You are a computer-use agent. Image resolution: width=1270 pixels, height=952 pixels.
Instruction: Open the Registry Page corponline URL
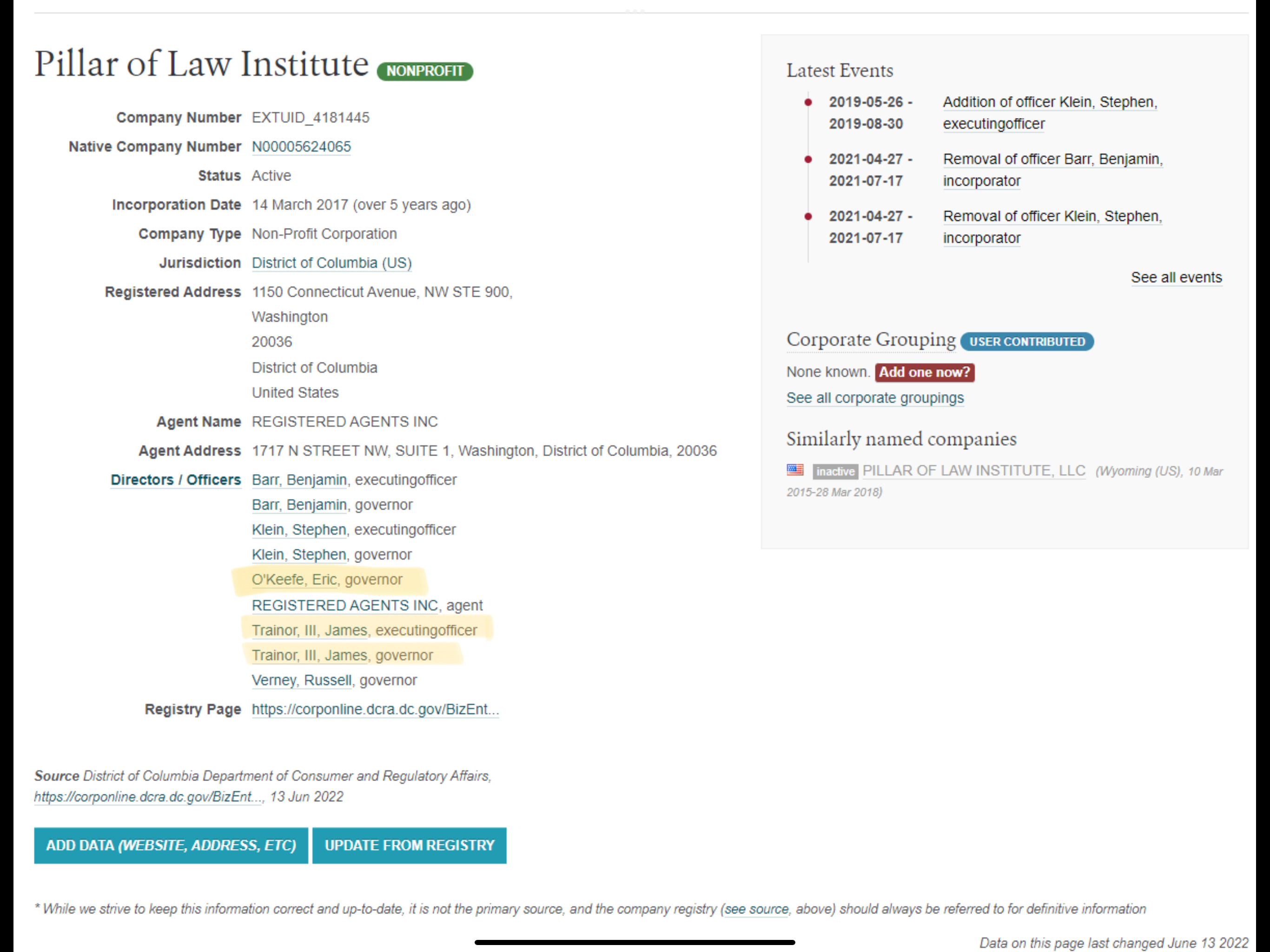(376, 709)
